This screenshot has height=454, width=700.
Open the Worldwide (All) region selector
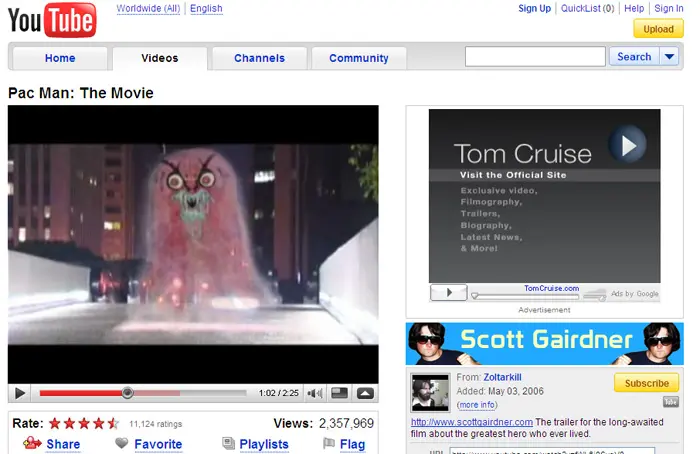[x=148, y=8]
